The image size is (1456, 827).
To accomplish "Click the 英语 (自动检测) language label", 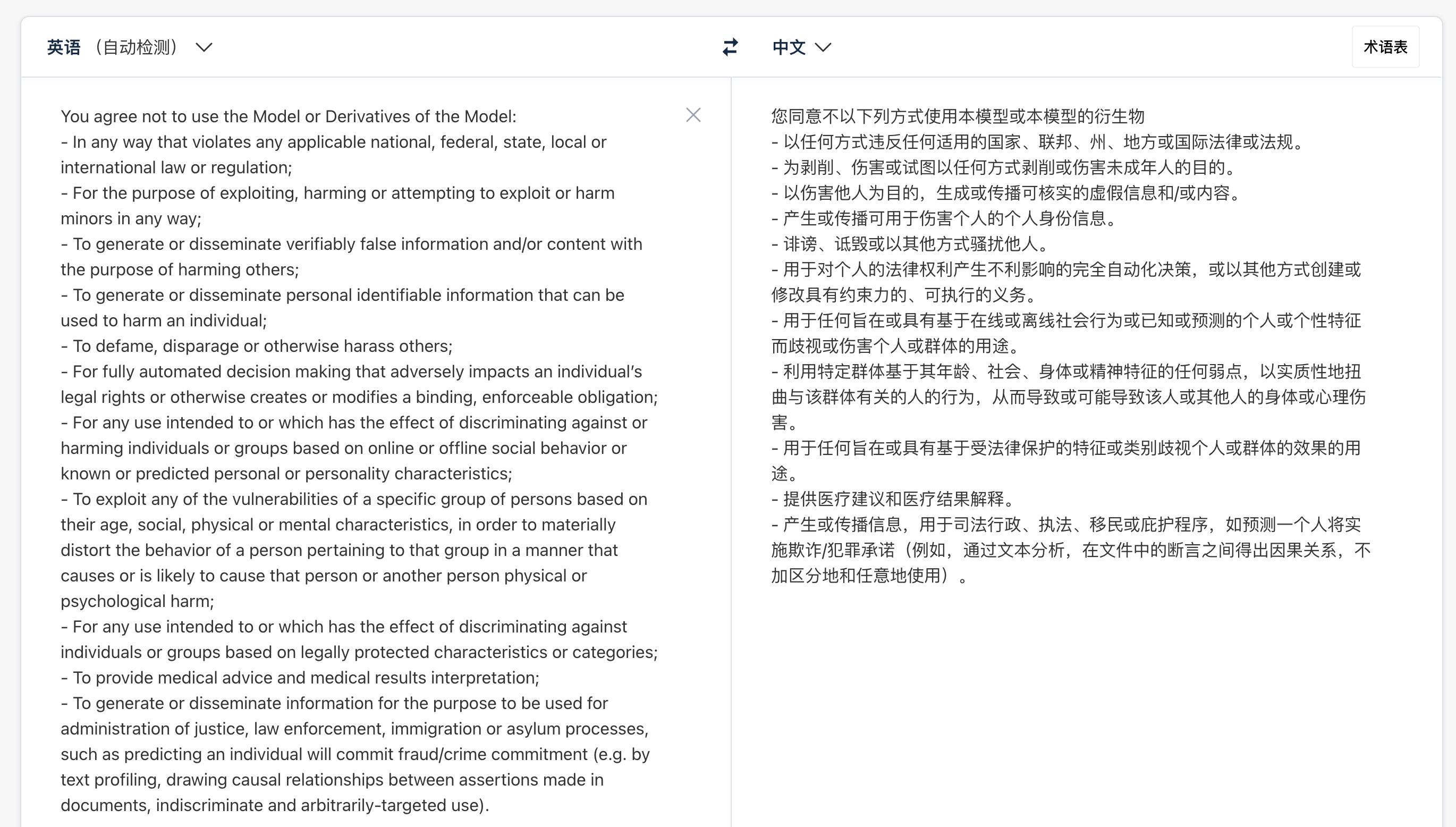I will click(x=113, y=47).
